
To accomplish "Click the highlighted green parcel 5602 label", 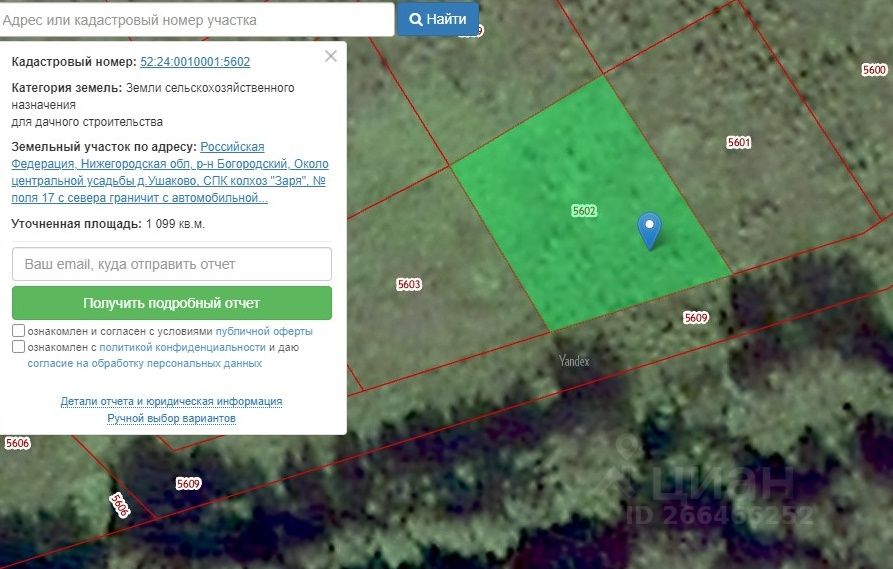I will [x=584, y=211].
